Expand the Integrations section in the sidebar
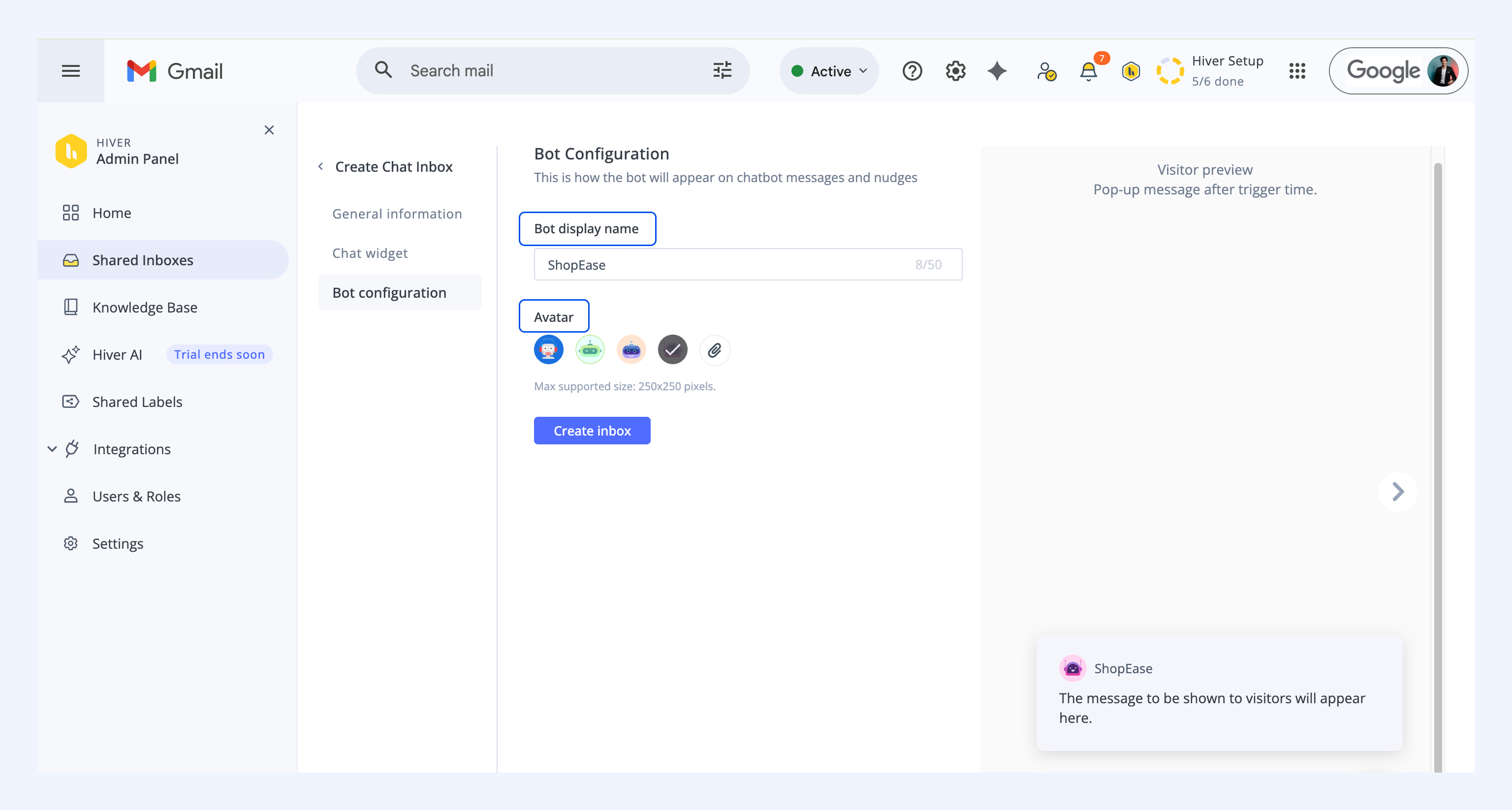Image resolution: width=1512 pixels, height=810 pixels. coord(52,449)
